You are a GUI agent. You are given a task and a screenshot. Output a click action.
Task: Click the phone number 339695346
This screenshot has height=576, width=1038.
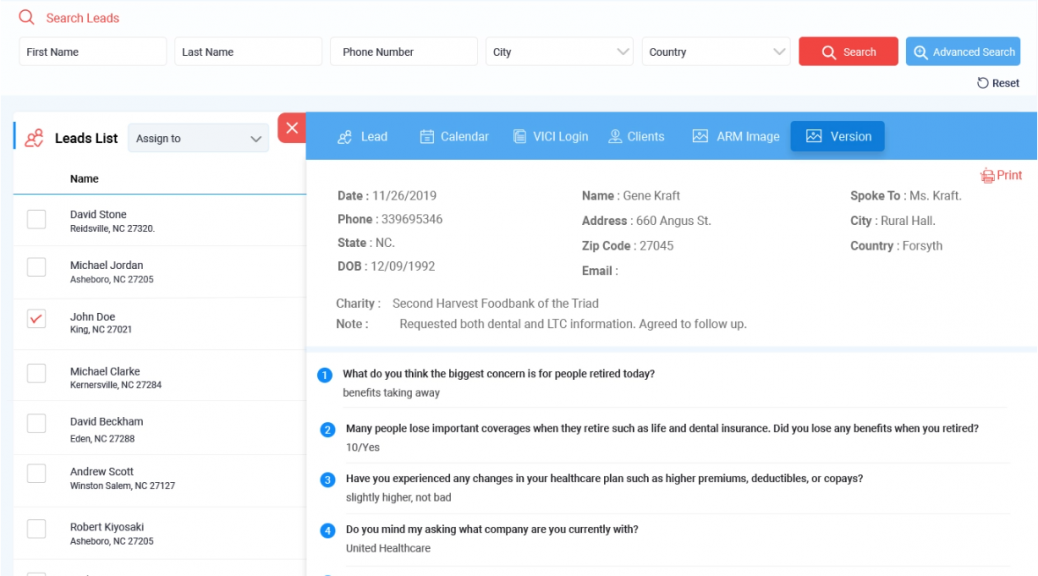tap(412, 219)
